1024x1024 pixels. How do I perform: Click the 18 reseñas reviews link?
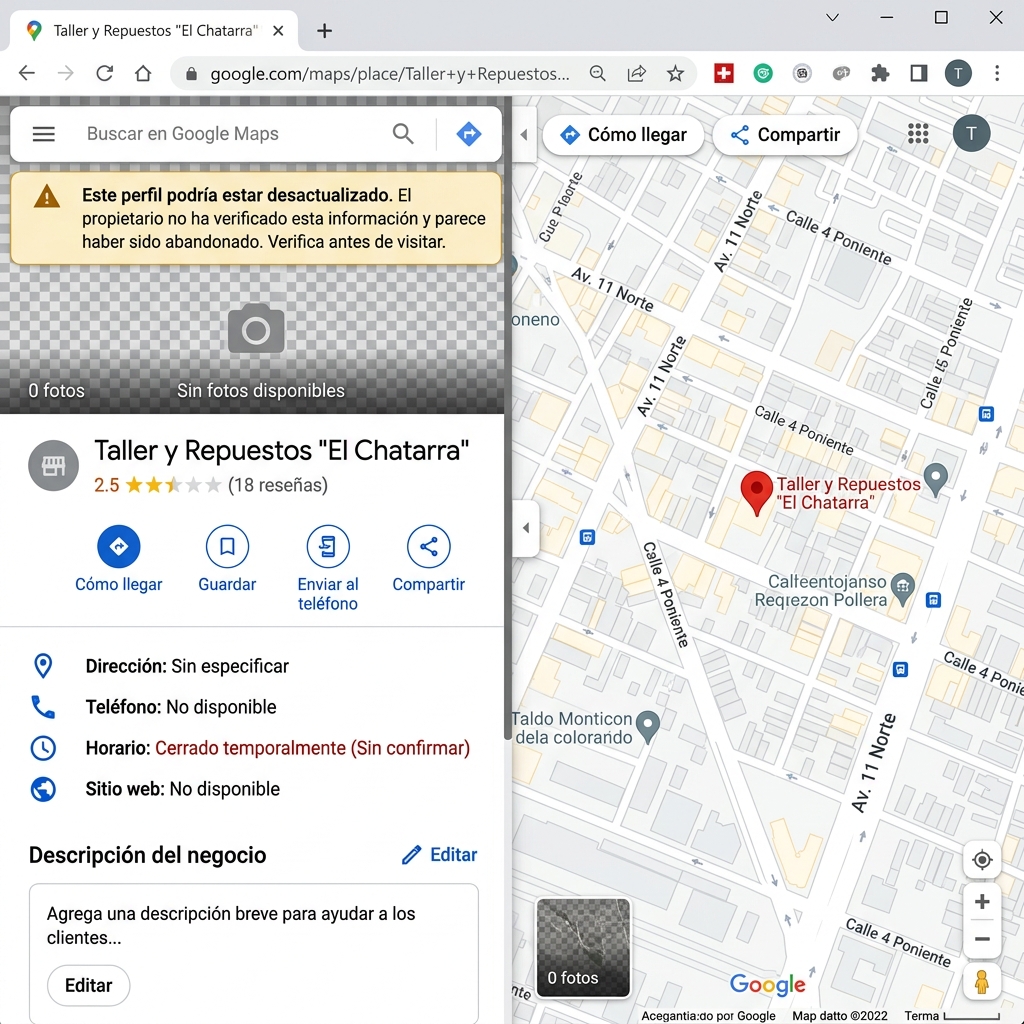[x=278, y=485]
